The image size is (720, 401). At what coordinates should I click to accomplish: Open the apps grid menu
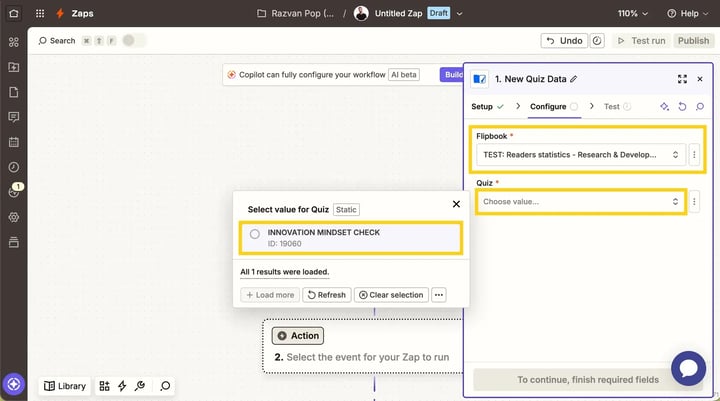pyautogui.click(x=40, y=13)
